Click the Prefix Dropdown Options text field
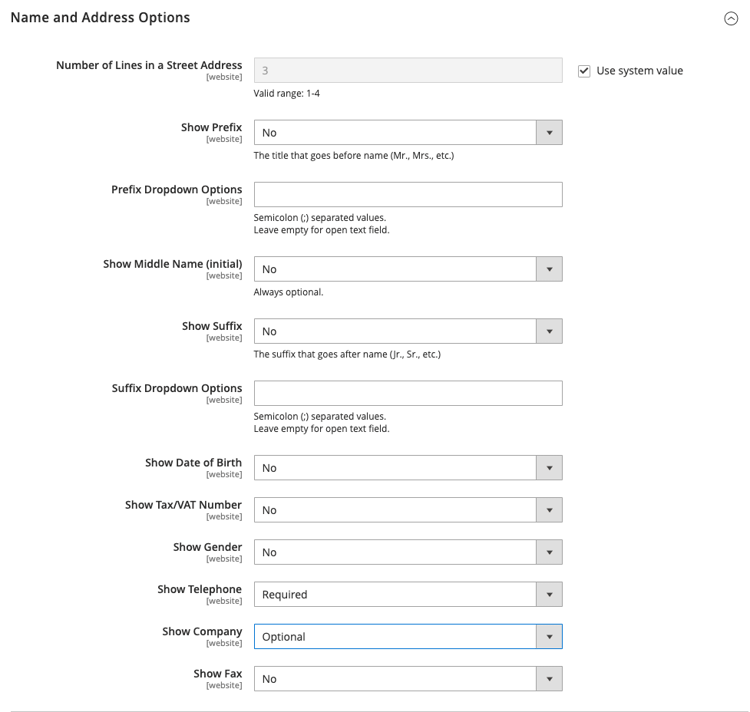The height and width of the screenshot is (712, 750). point(407,195)
